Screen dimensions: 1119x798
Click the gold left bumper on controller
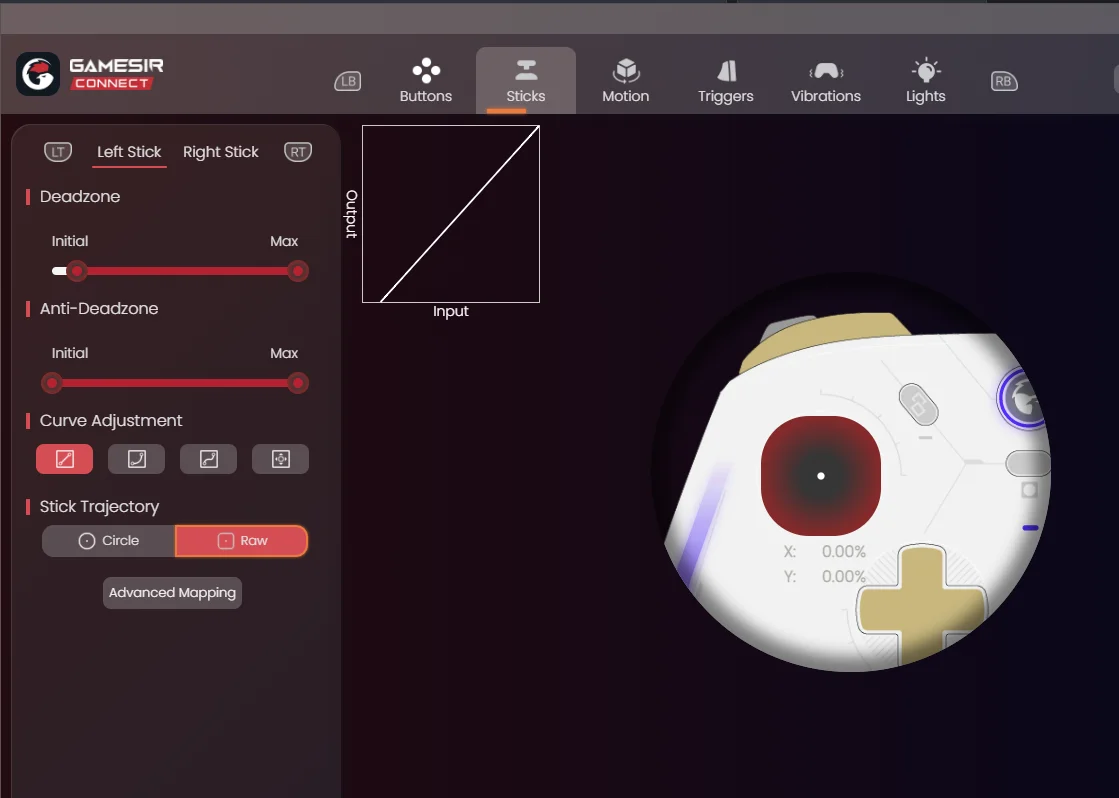[824, 339]
